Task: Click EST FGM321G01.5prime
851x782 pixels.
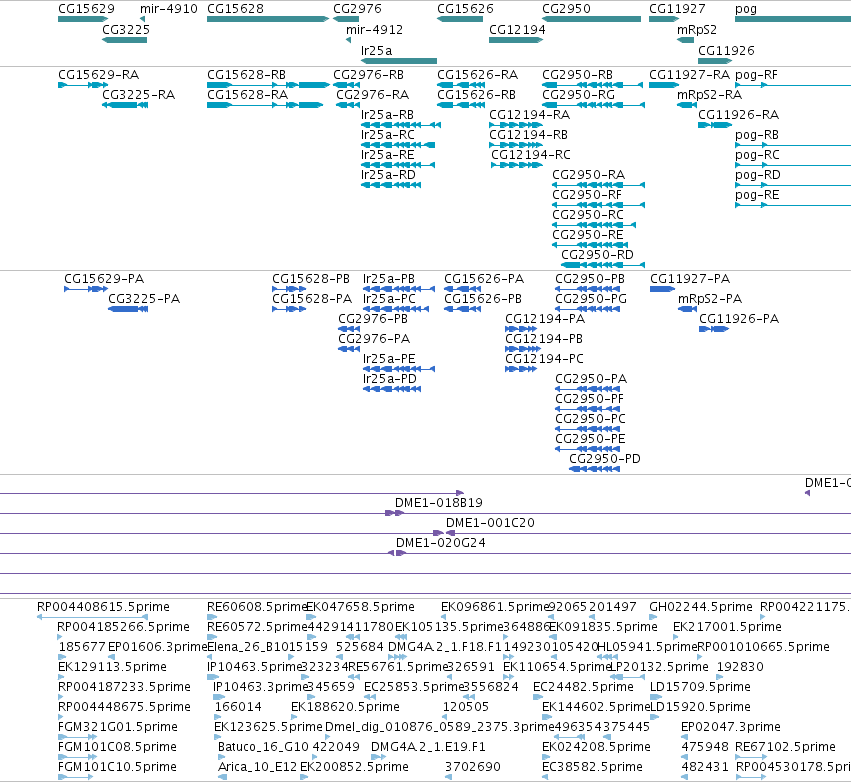Action: tap(118, 726)
